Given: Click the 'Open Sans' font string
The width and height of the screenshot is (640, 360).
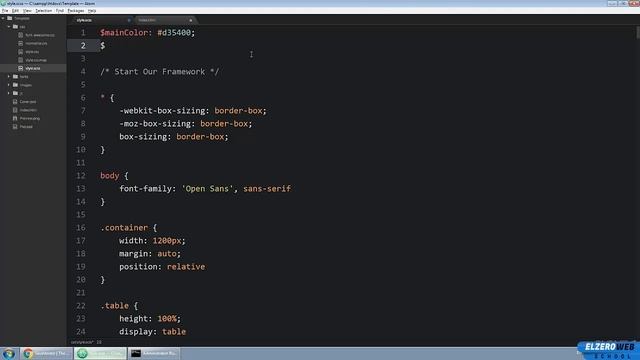Looking at the screenshot, I should click(x=207, y=189).
